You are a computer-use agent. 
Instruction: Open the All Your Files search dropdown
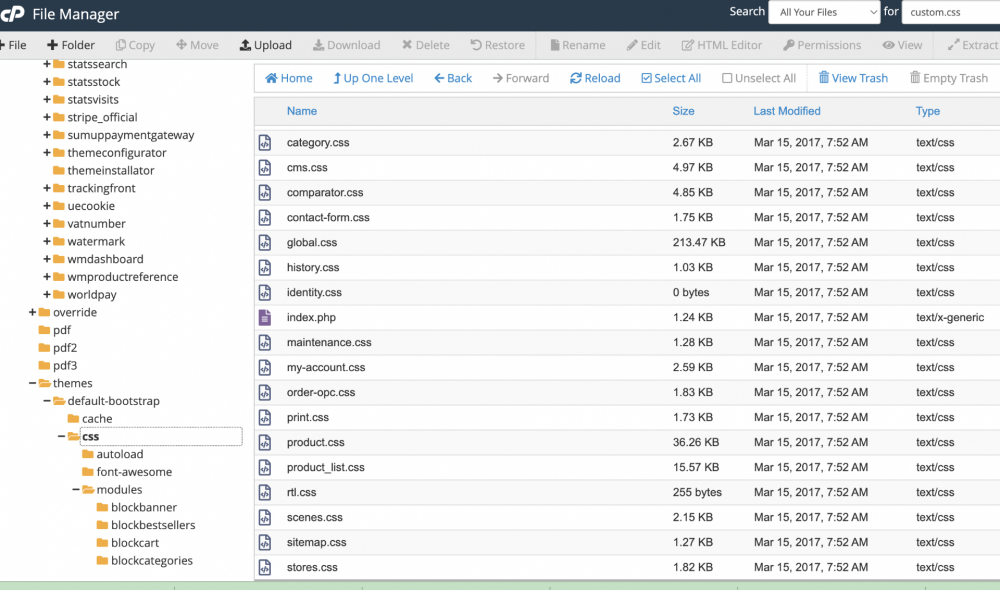[x=824, y=12]
